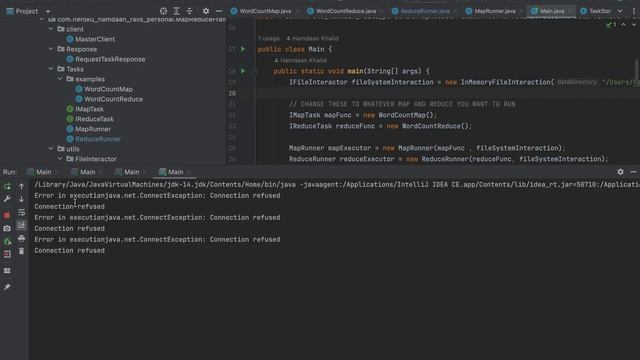Click the editor vertical scrollbar

(636, 69)
